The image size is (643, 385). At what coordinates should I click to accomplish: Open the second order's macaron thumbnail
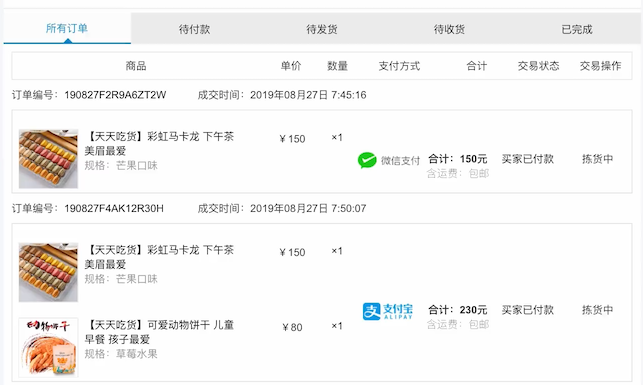(48, 272)
